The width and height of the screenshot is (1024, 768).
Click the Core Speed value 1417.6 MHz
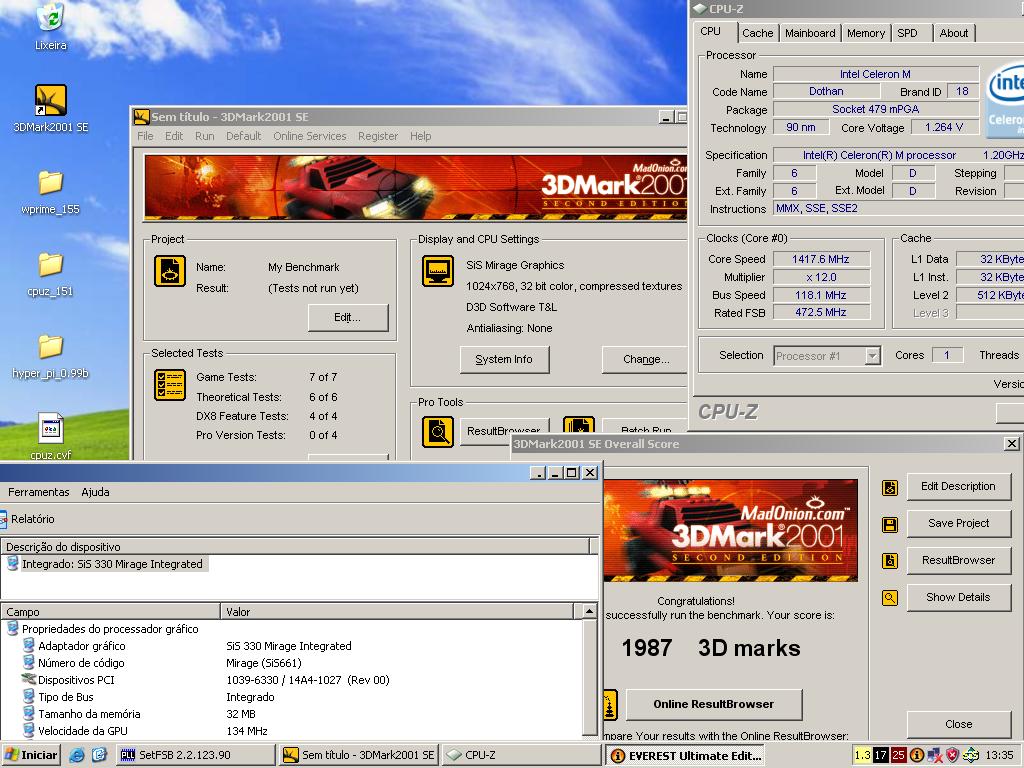coord(821,259)
